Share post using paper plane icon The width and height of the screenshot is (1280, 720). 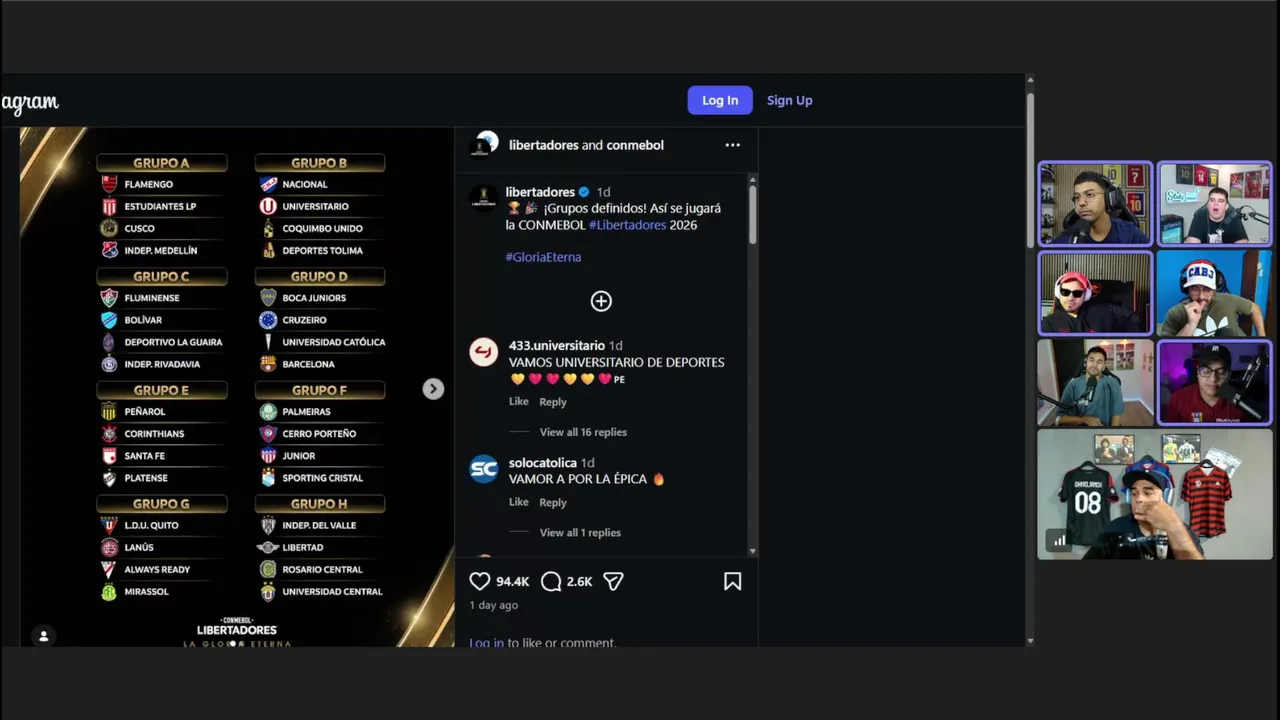pyautogui.click(x=613, y=581)
